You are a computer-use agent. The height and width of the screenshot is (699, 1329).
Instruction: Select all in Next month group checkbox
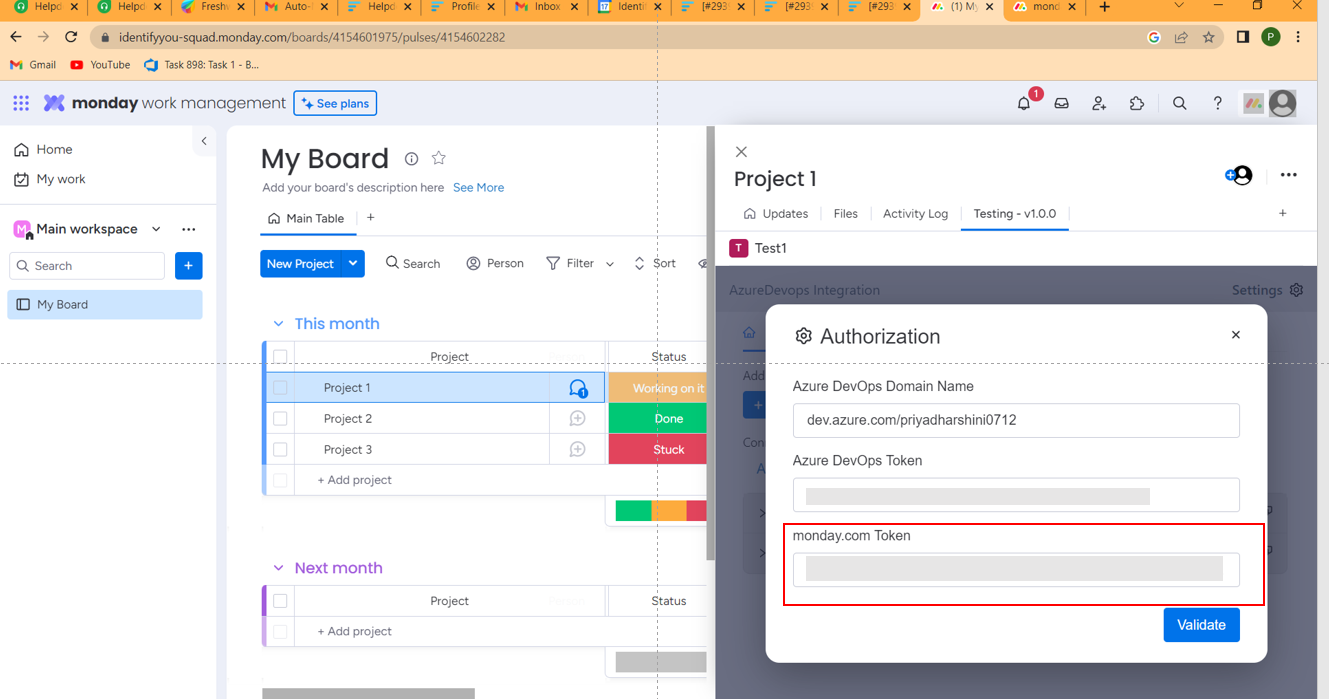[280, 601]
